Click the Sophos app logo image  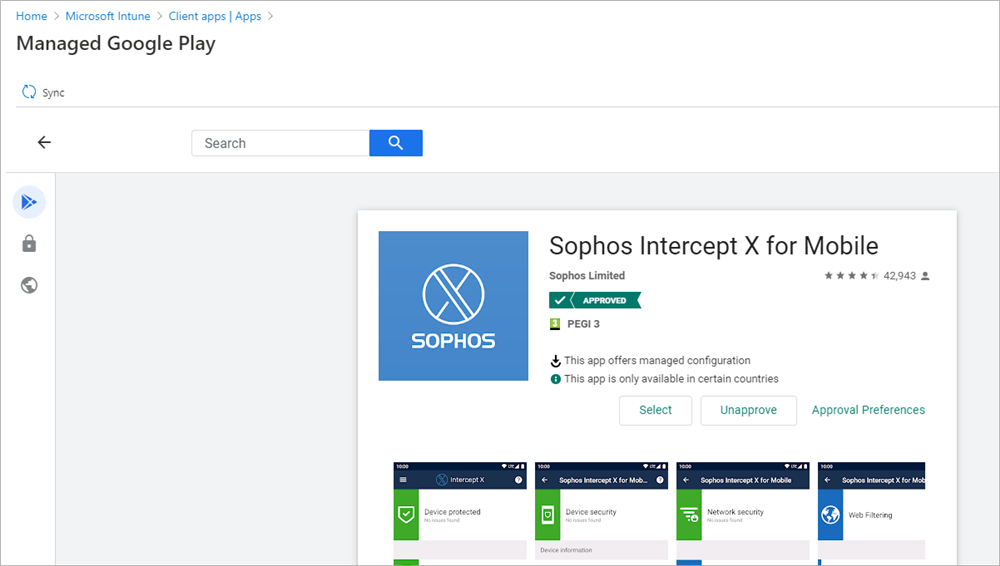pos(453,306)
